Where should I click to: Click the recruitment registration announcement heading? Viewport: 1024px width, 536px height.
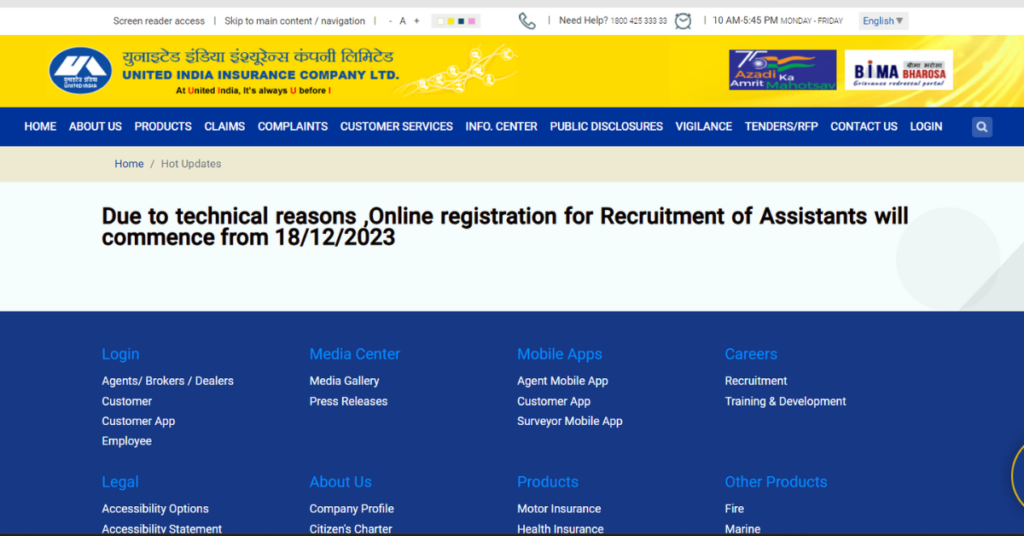(x=505, y=227)
